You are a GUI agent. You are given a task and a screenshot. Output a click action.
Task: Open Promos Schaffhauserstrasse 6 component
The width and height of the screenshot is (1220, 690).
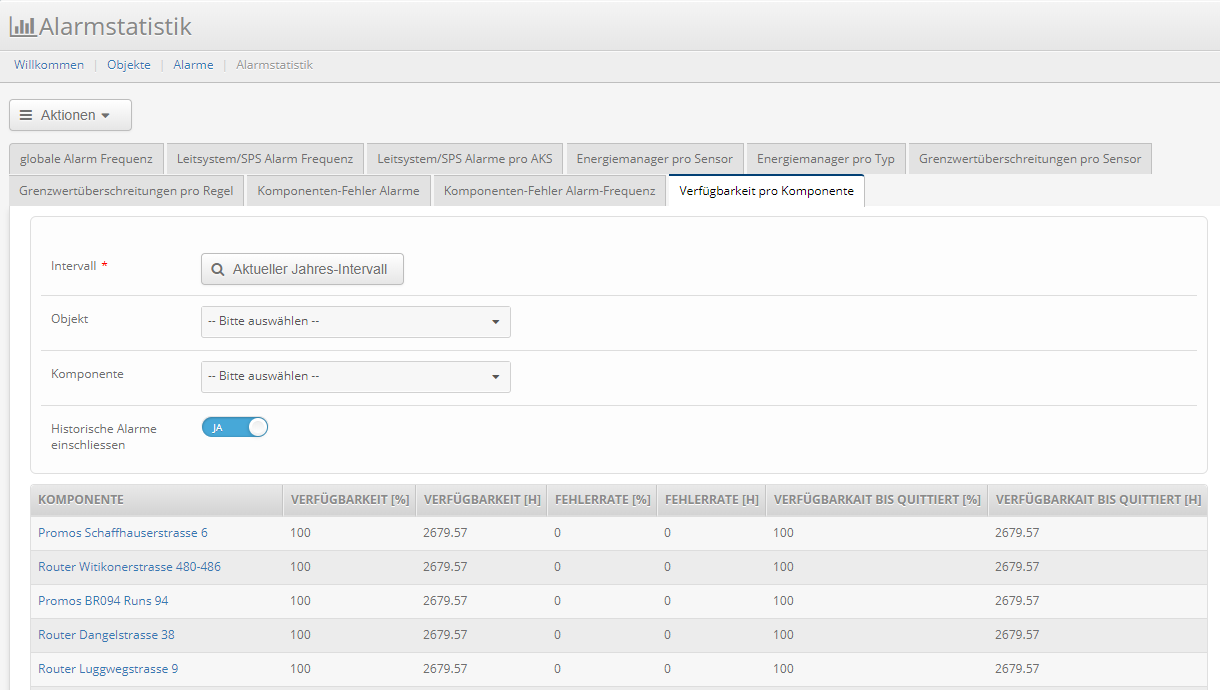pyautogui.click(x=123, y=533)
